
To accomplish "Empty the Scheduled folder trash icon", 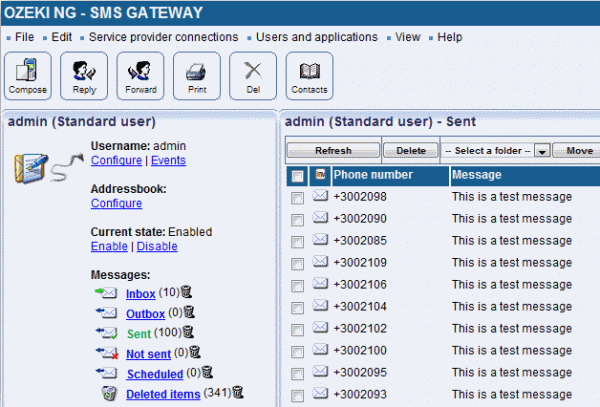I will (x=207, y=372).
